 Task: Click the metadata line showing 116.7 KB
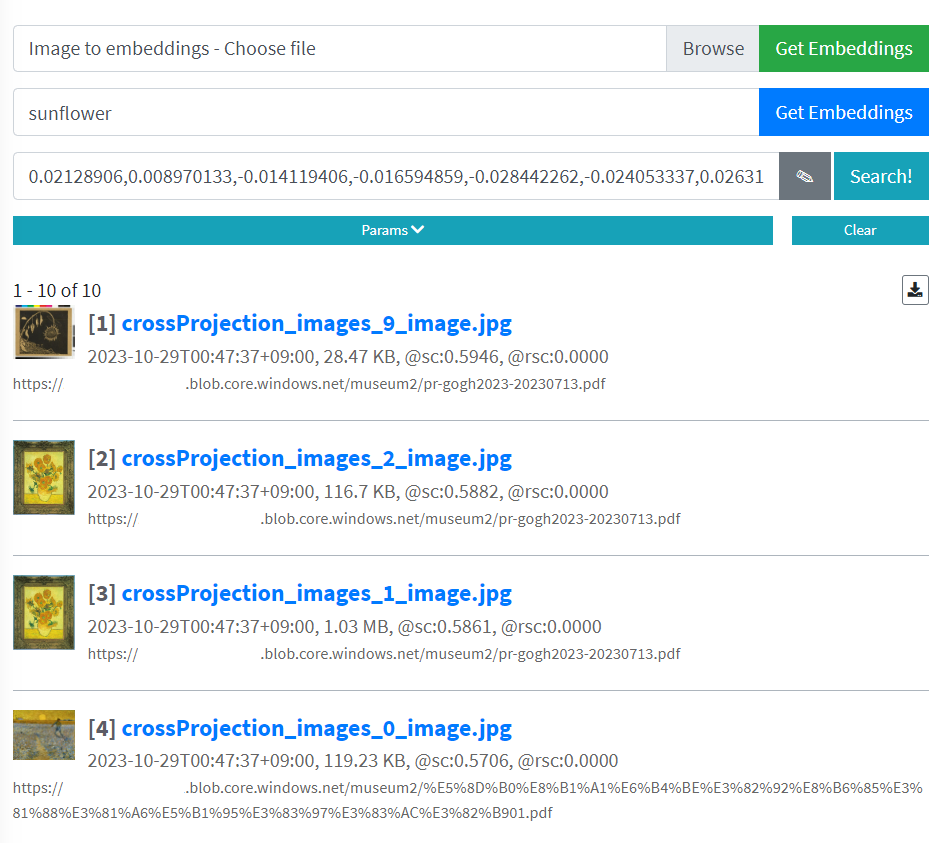click(348, 492)
